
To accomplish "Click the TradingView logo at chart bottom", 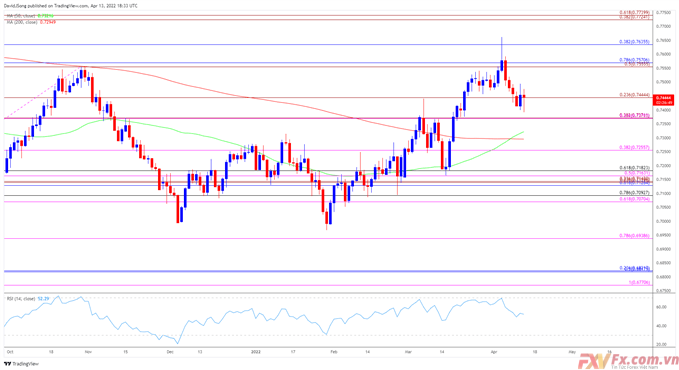I will point(21,364).
